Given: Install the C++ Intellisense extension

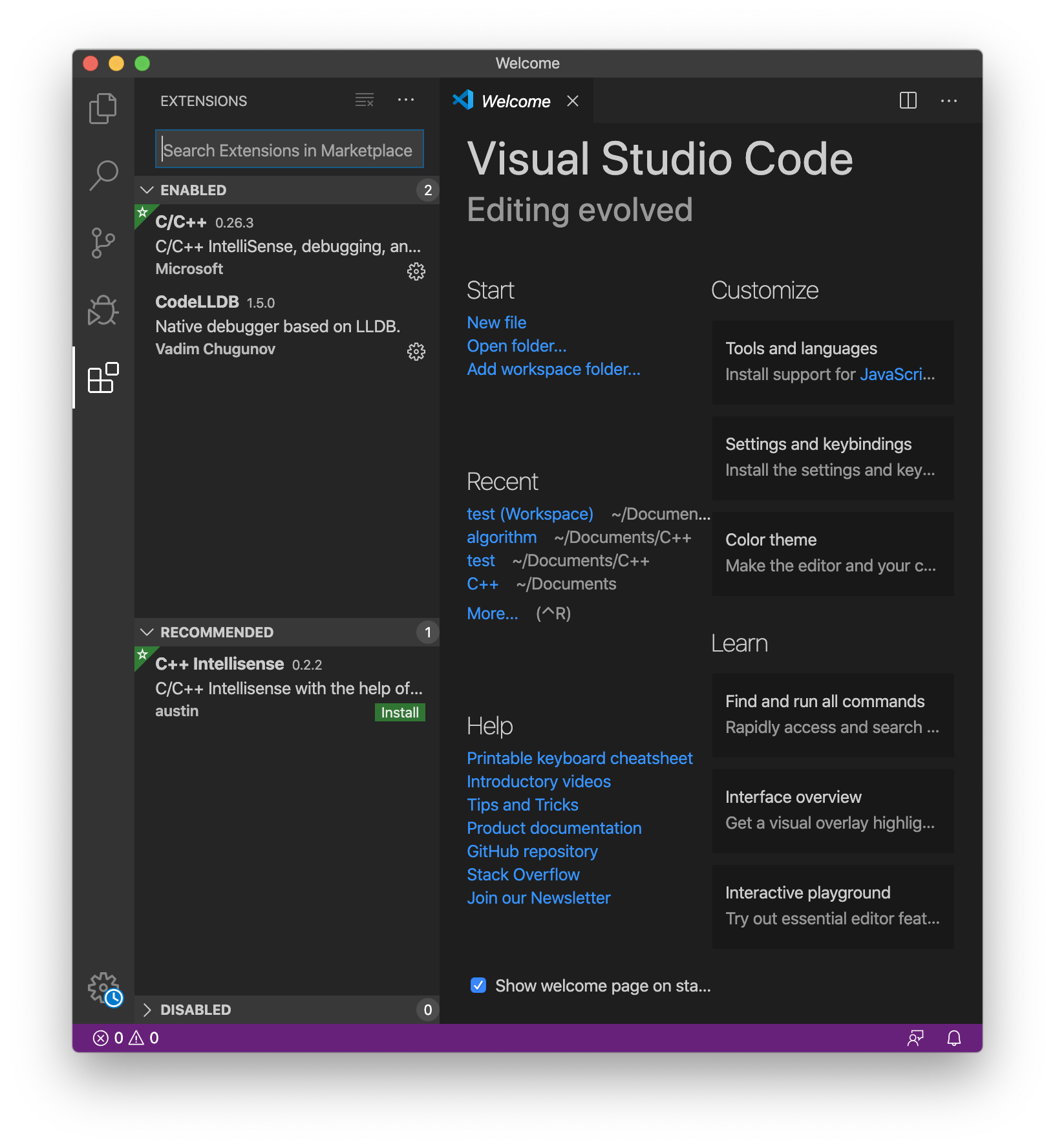Looking at the screenshot, I should [x=400, y=712].
